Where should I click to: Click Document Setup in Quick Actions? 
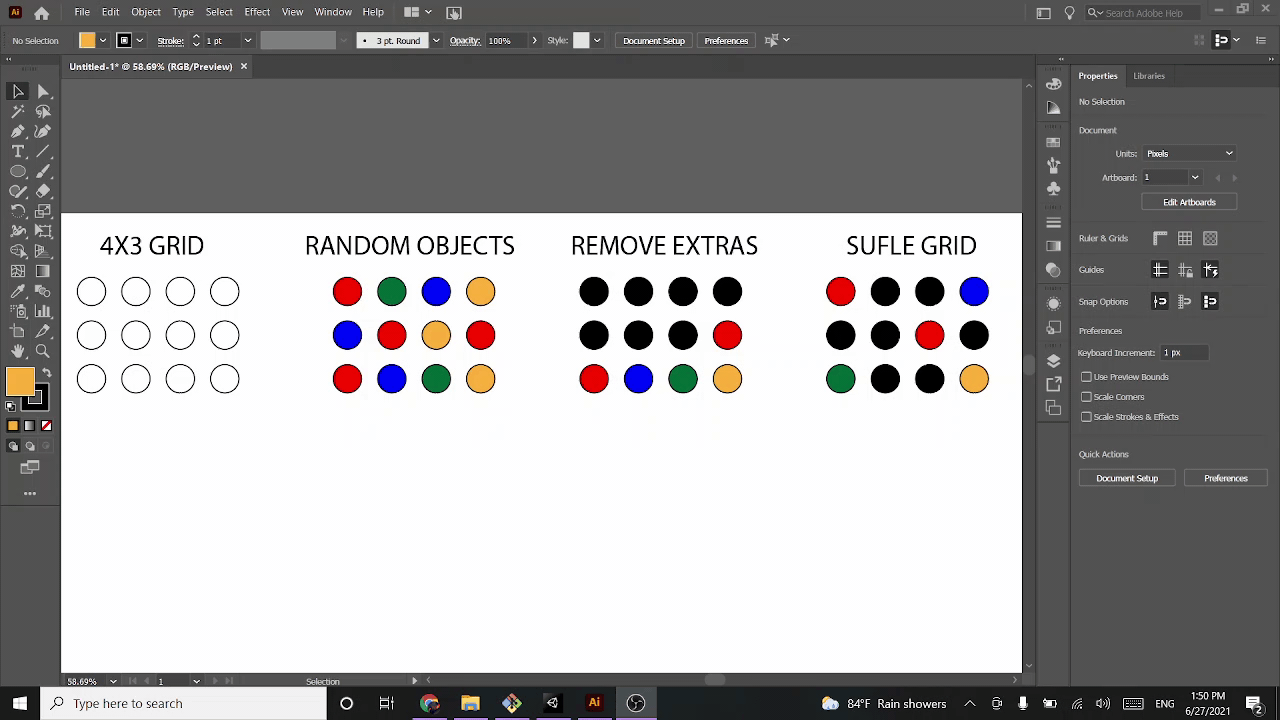[x=1126, y=478]
